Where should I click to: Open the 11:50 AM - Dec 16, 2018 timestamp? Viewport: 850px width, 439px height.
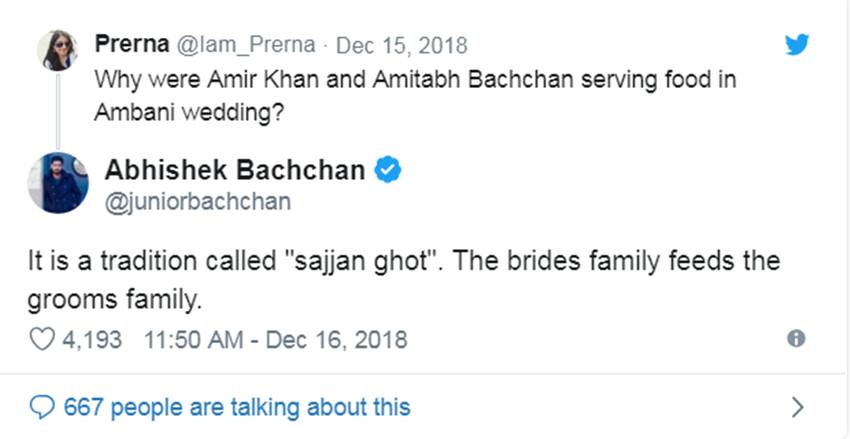pyautogui.click(x=276, y=339)
